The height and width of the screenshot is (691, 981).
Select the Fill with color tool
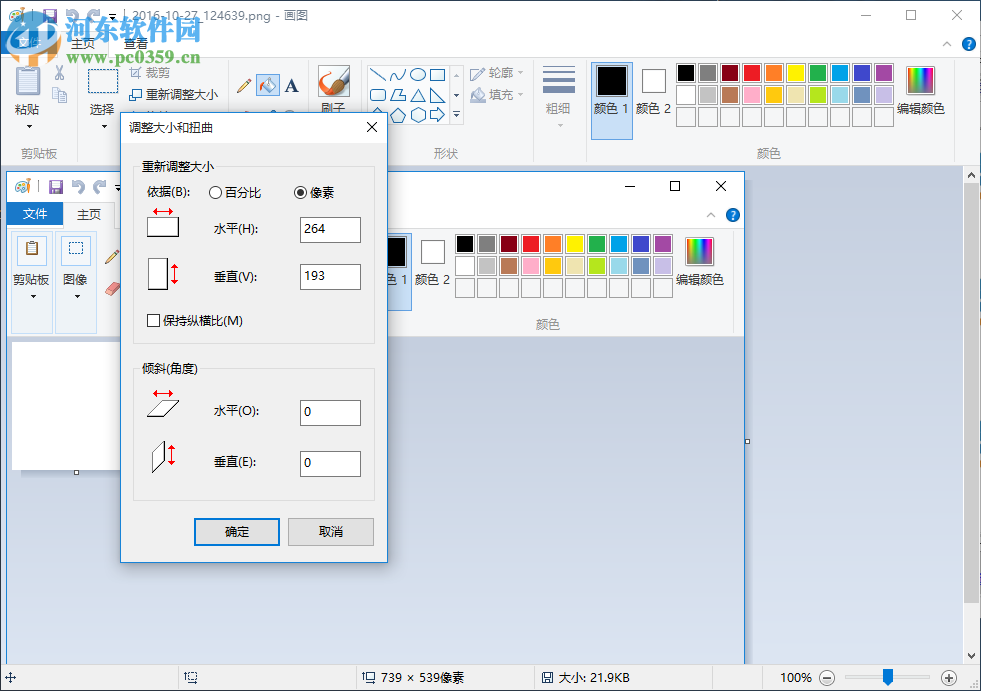click(267, 85)
